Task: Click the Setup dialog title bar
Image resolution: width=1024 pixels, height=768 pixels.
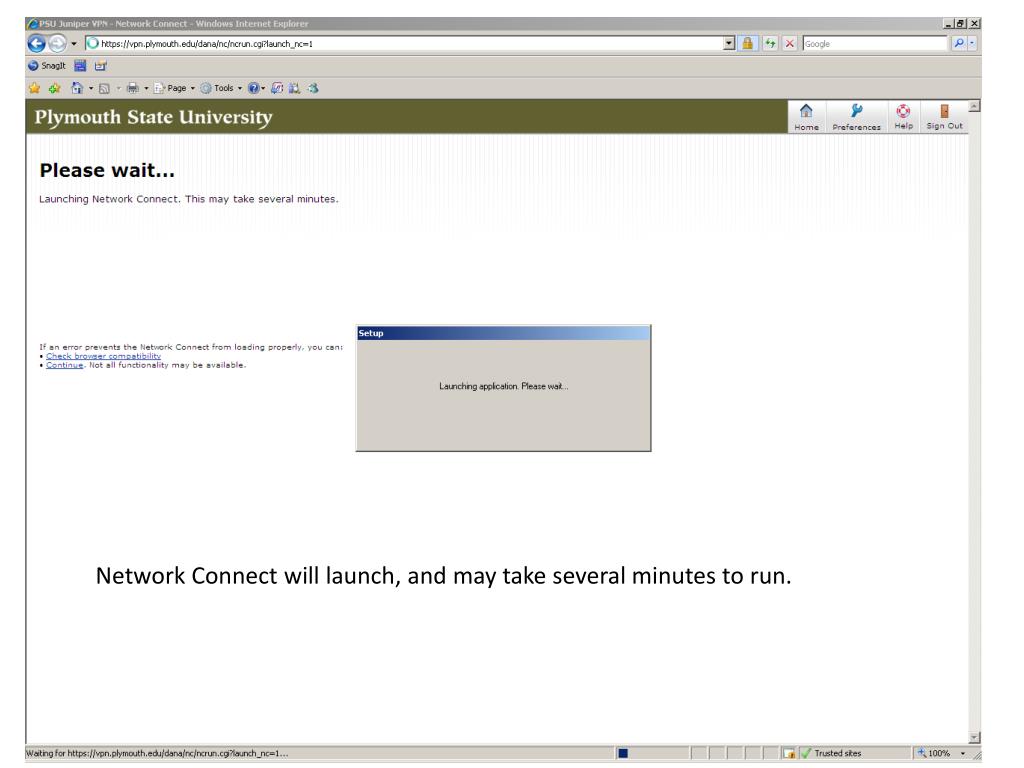Action: point(503,333)
